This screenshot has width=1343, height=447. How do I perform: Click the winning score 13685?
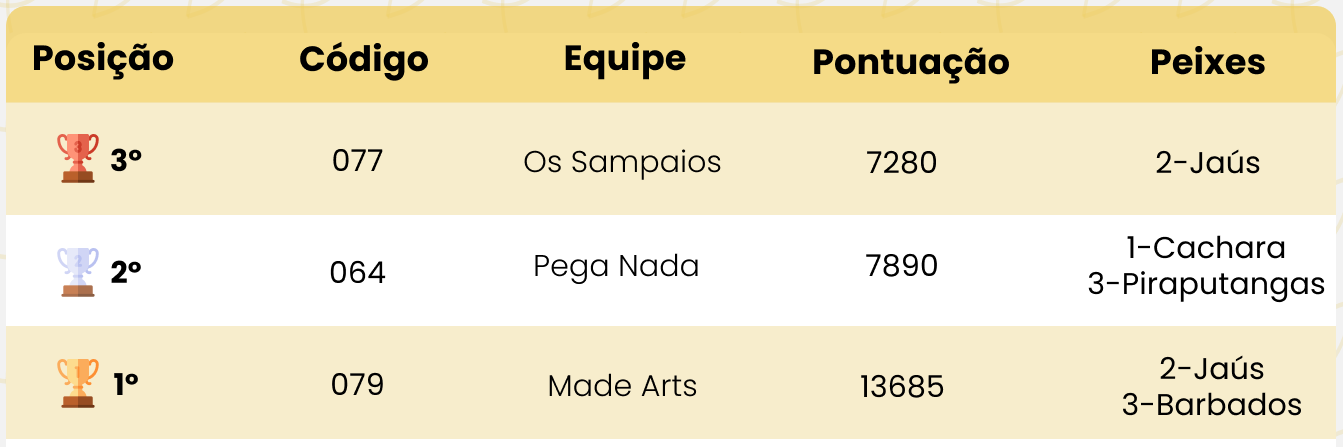click(902, 386)
